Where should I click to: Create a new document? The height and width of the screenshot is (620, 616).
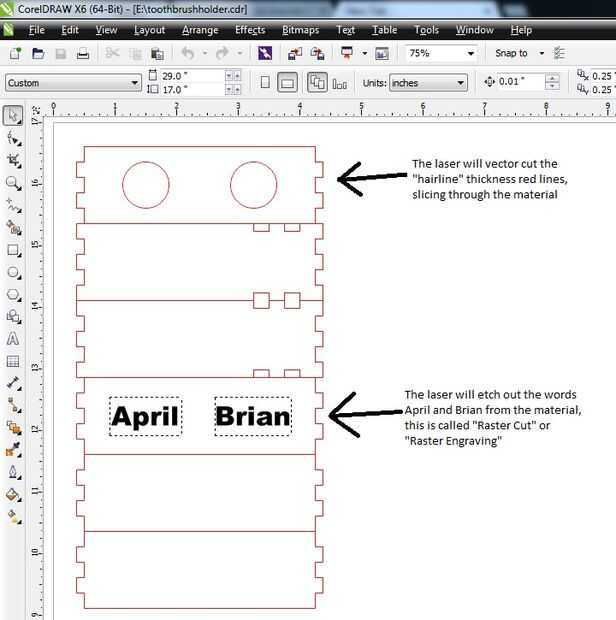[x=15, y=53]
